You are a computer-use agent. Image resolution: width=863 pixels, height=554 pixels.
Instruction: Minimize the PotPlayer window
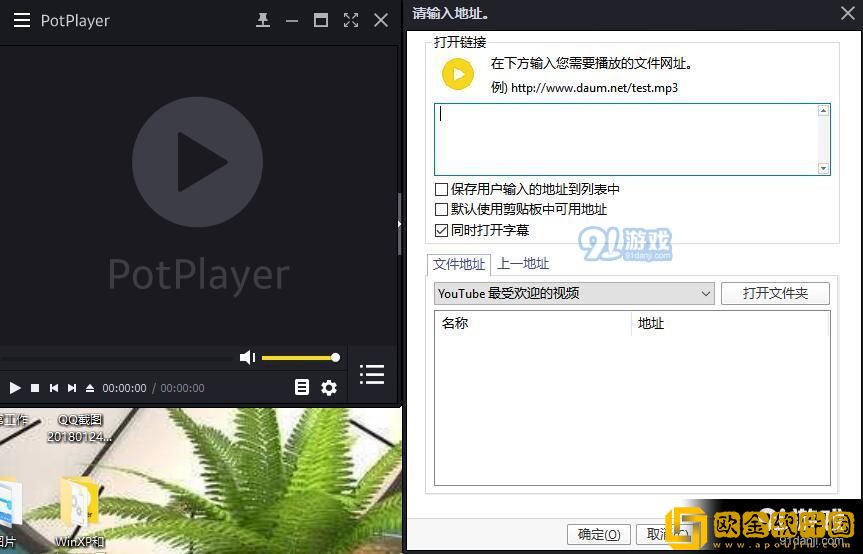coord(292,20)
